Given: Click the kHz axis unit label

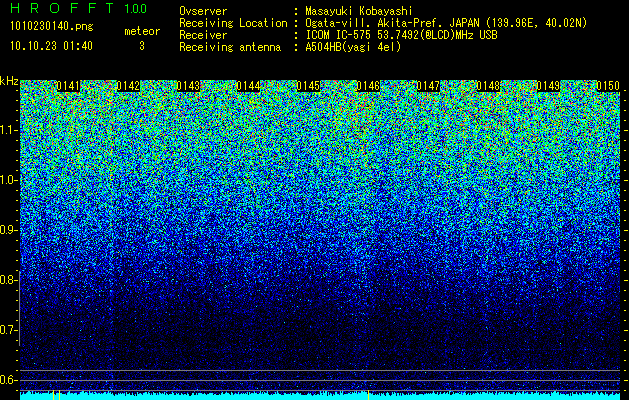Looking at the screenshot, I should click(9, 81).
